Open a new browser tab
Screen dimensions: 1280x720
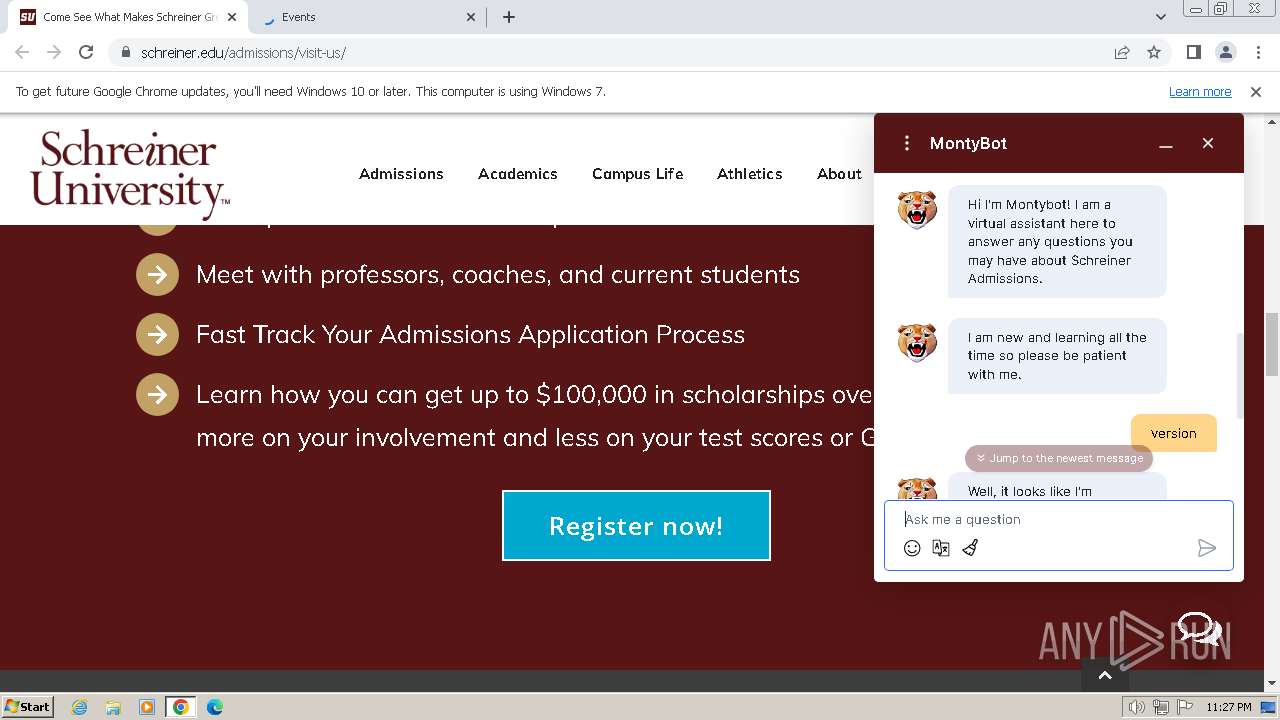coord(509,17)
